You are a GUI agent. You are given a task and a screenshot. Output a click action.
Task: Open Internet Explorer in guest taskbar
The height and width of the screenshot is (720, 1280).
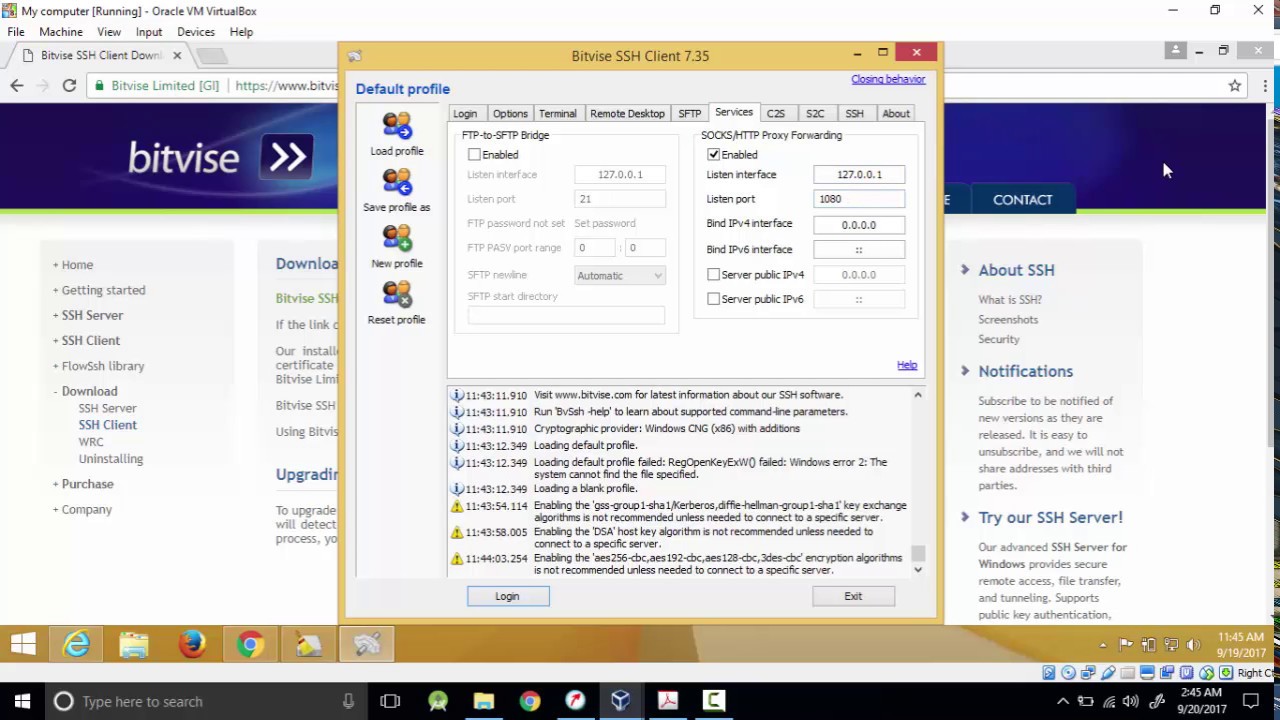(x=76, y=645)
